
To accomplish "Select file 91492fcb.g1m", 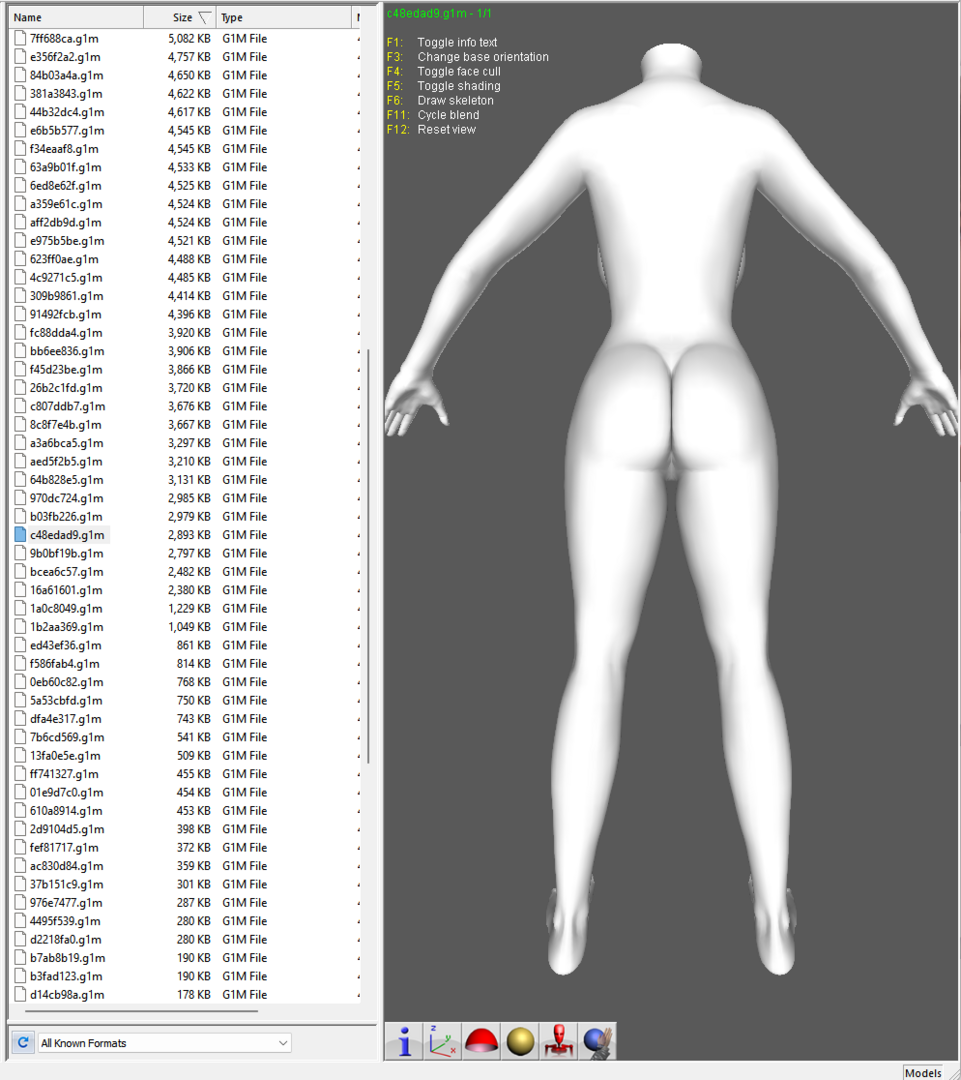I will tap(65, 314).
